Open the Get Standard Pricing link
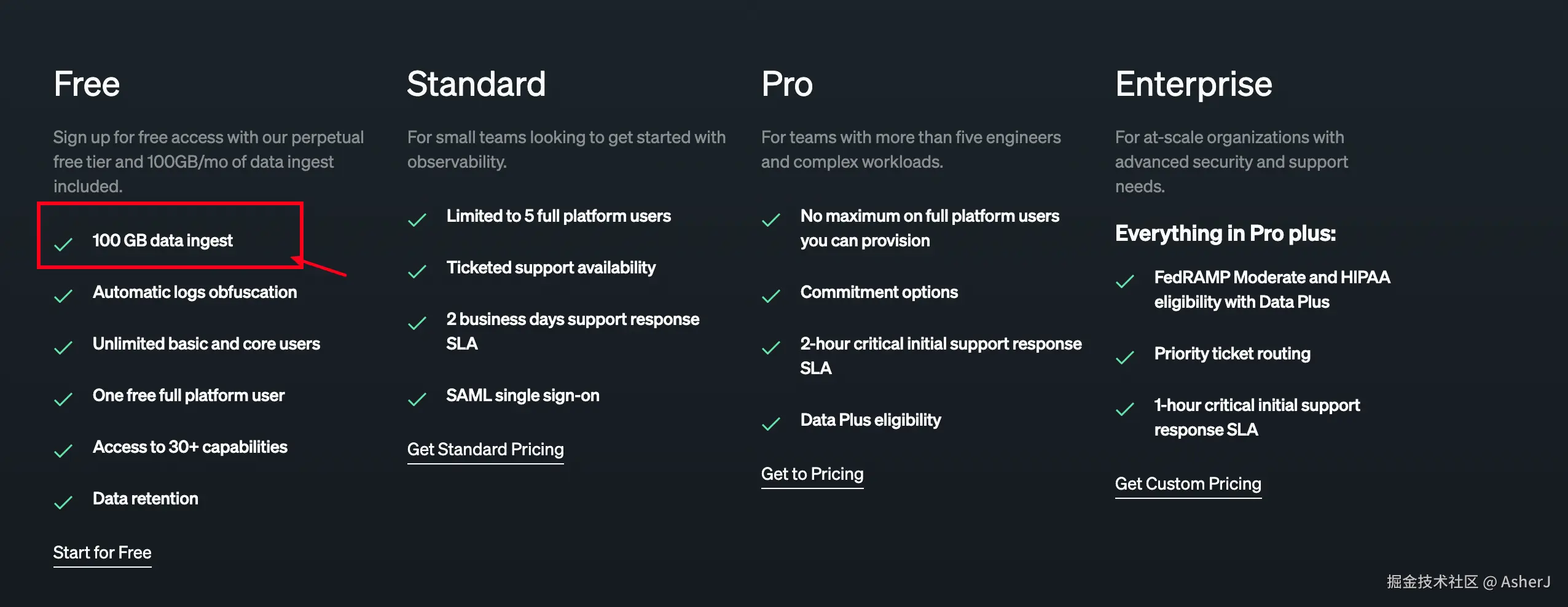The image size is (1568, 607). click(x=485, y=449)
